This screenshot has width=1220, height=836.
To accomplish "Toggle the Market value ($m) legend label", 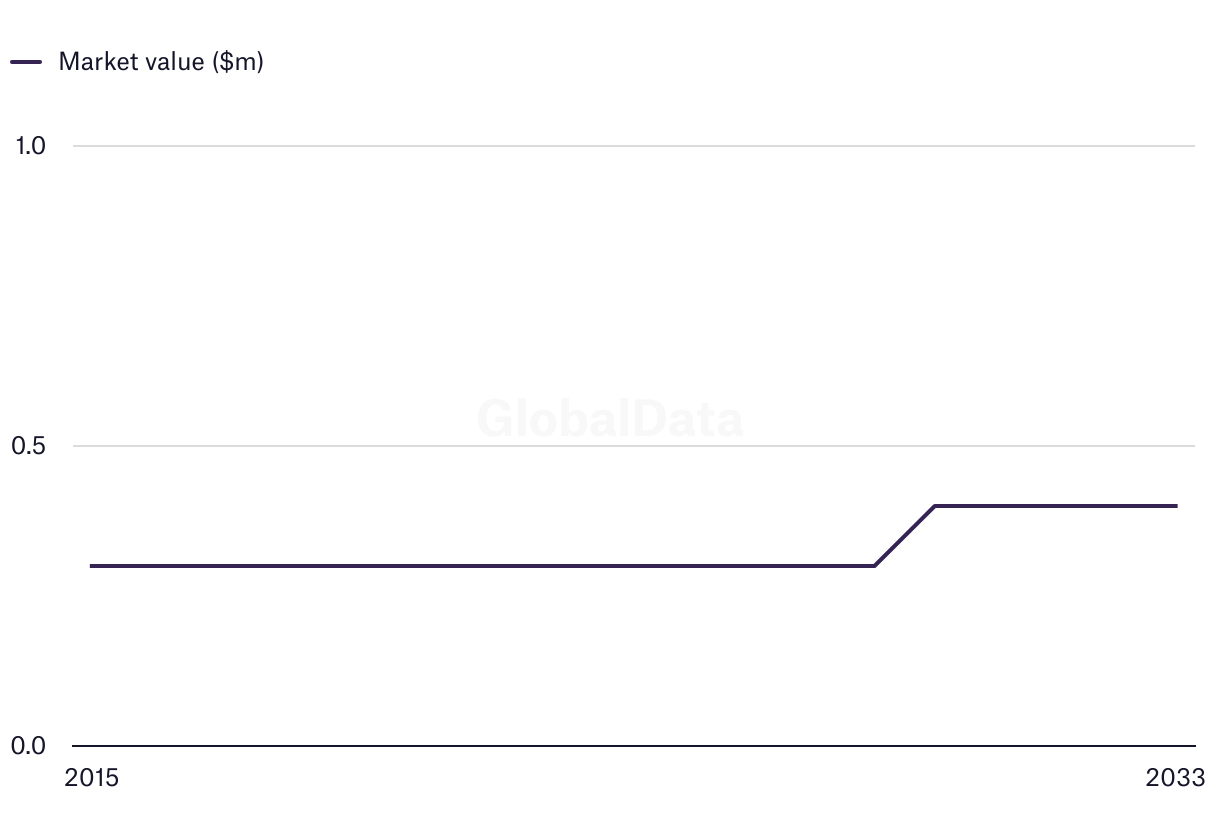I will [161, 62].
